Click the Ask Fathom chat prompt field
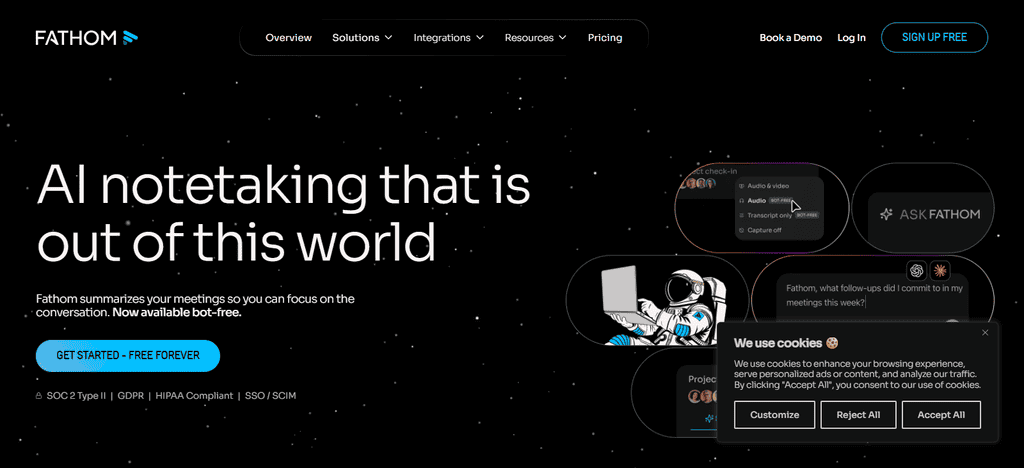 872,295
